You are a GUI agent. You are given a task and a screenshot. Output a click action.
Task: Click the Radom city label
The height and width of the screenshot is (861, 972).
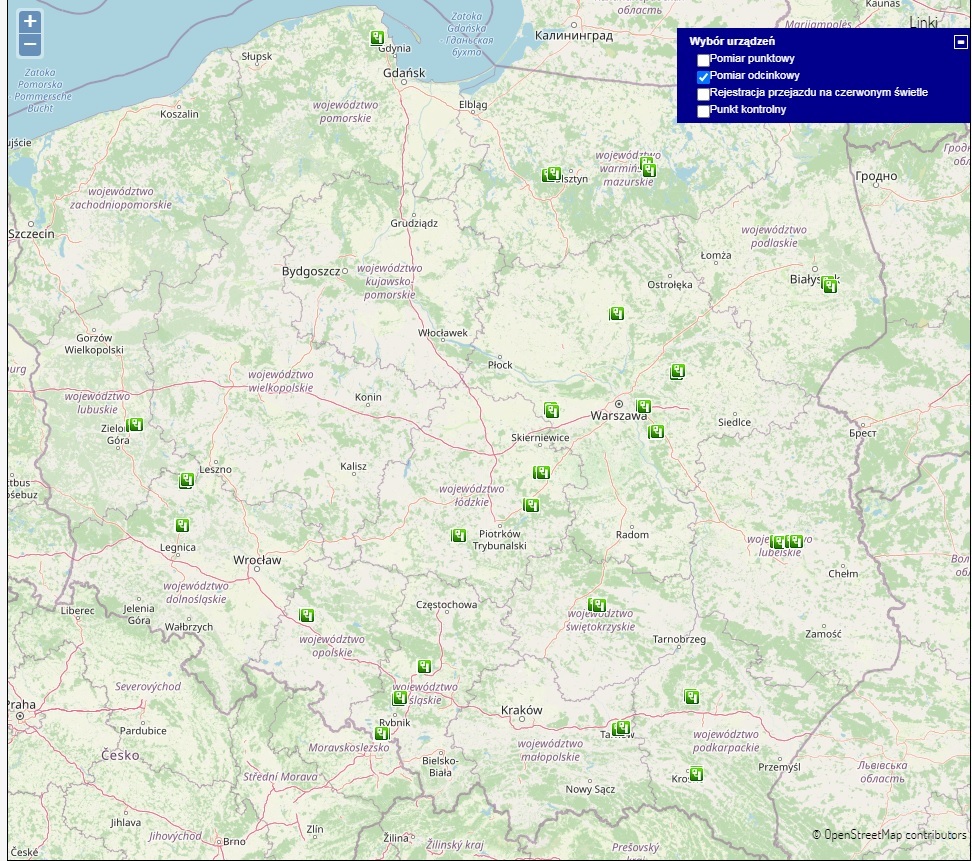[x=632, y=534]
